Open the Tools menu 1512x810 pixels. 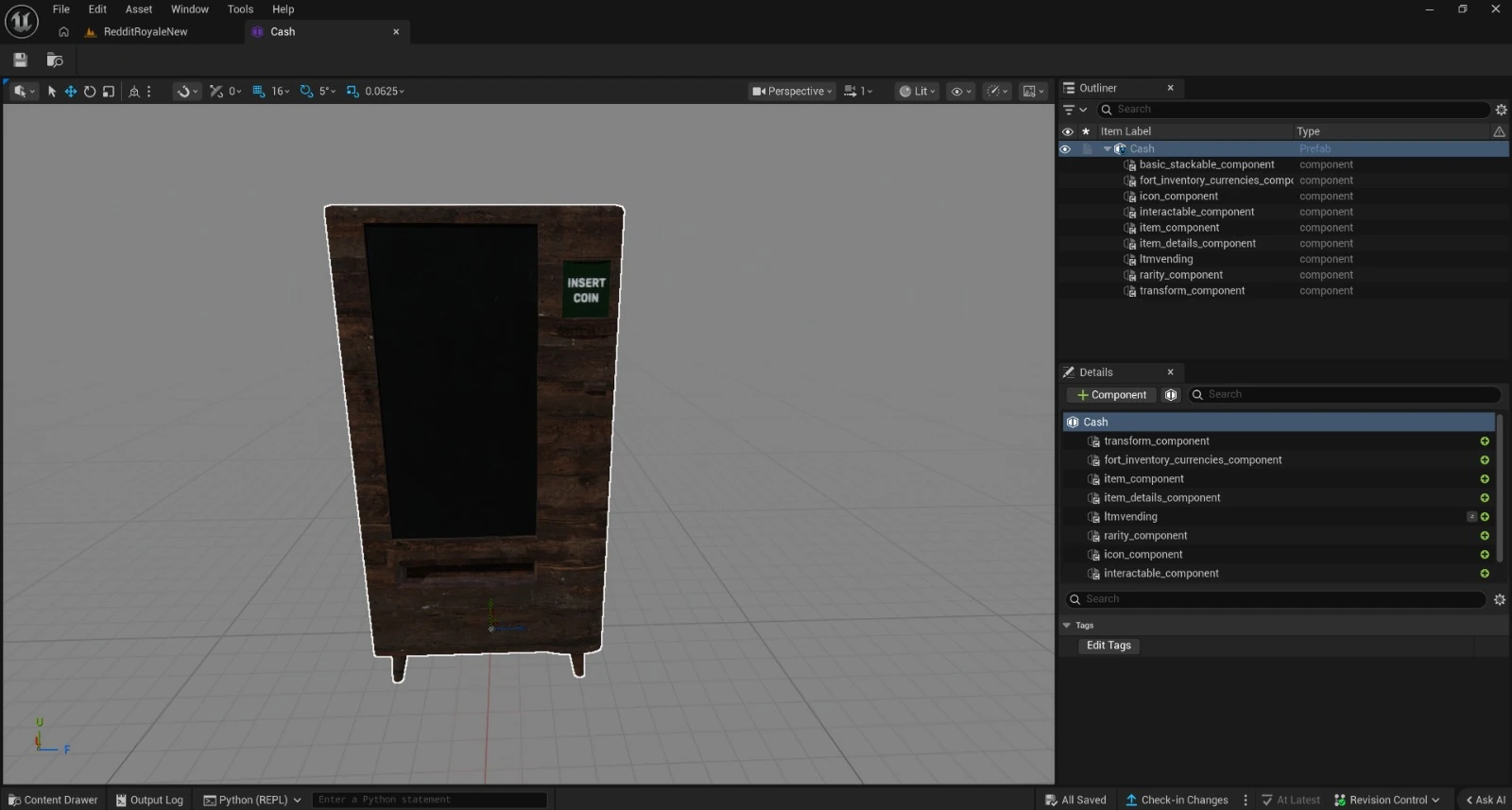point(240,9)
